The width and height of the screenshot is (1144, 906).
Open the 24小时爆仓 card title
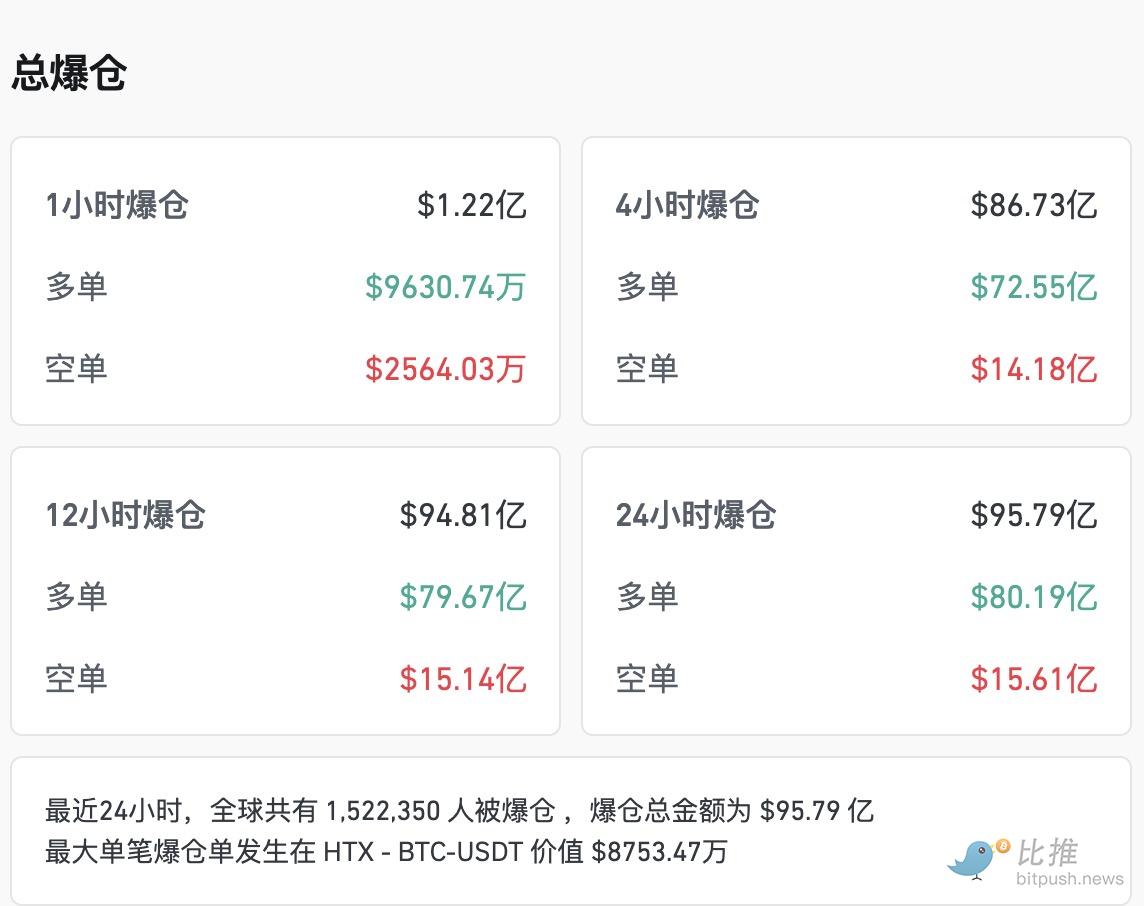click(696, 515)
